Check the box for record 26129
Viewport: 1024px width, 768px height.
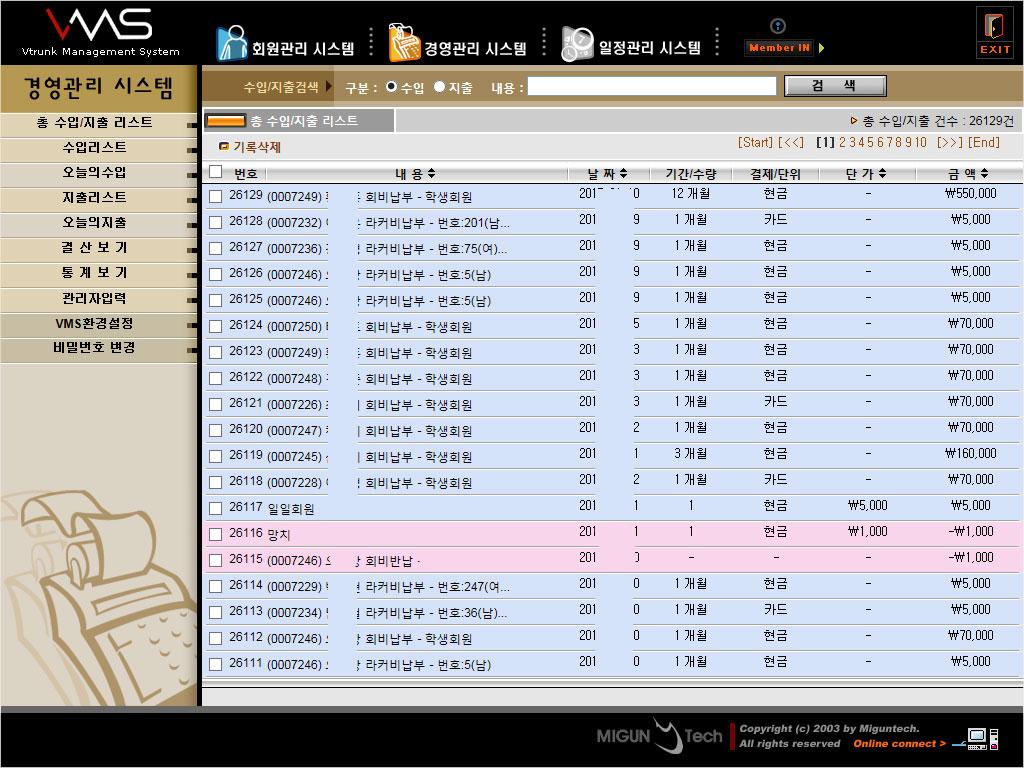pos(216,196)
